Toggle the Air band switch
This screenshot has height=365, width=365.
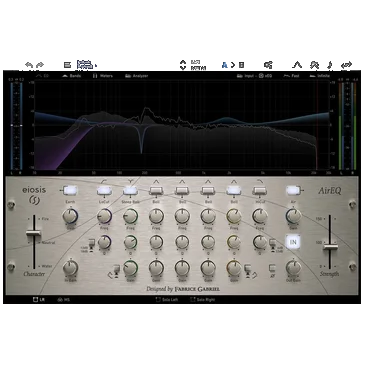293,191
